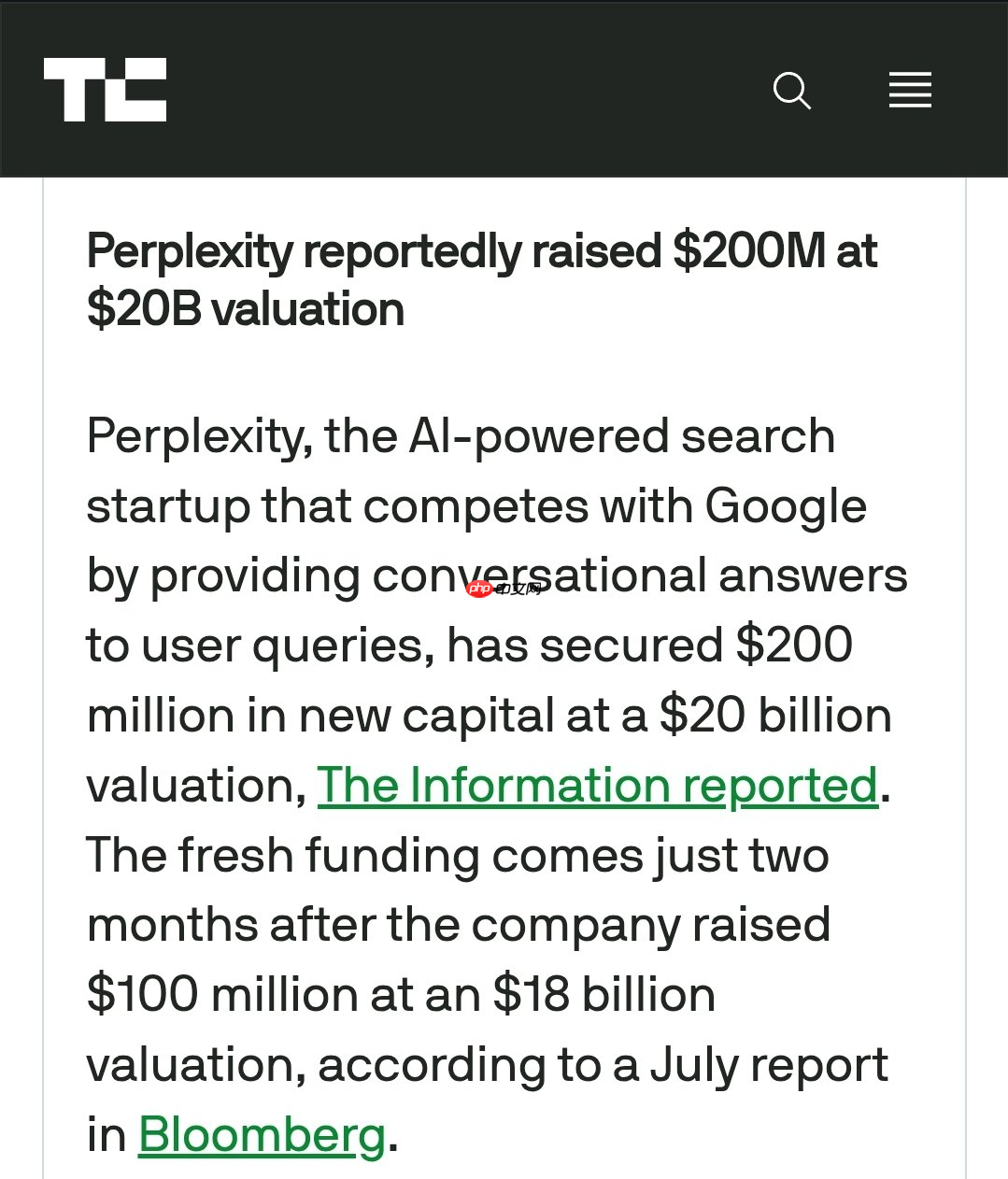Follow "The Information reported" link
This screenshot has height=1179, width=1008.
(597, 786)
